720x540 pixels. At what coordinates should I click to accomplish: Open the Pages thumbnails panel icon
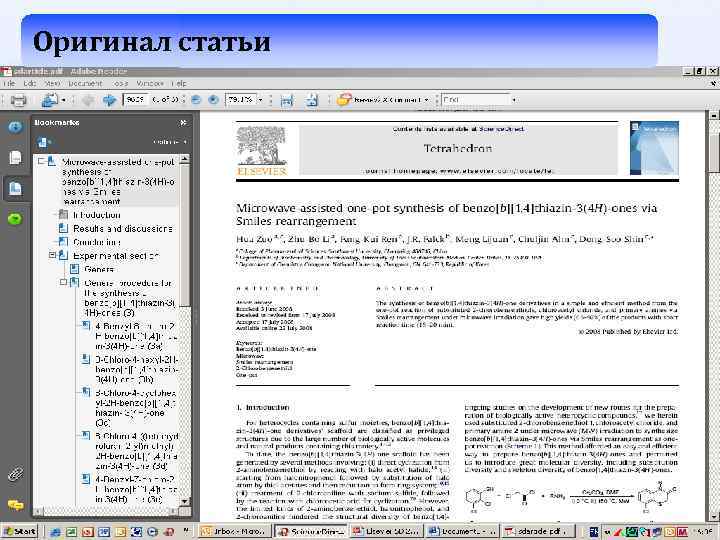[x=15, y=158]
